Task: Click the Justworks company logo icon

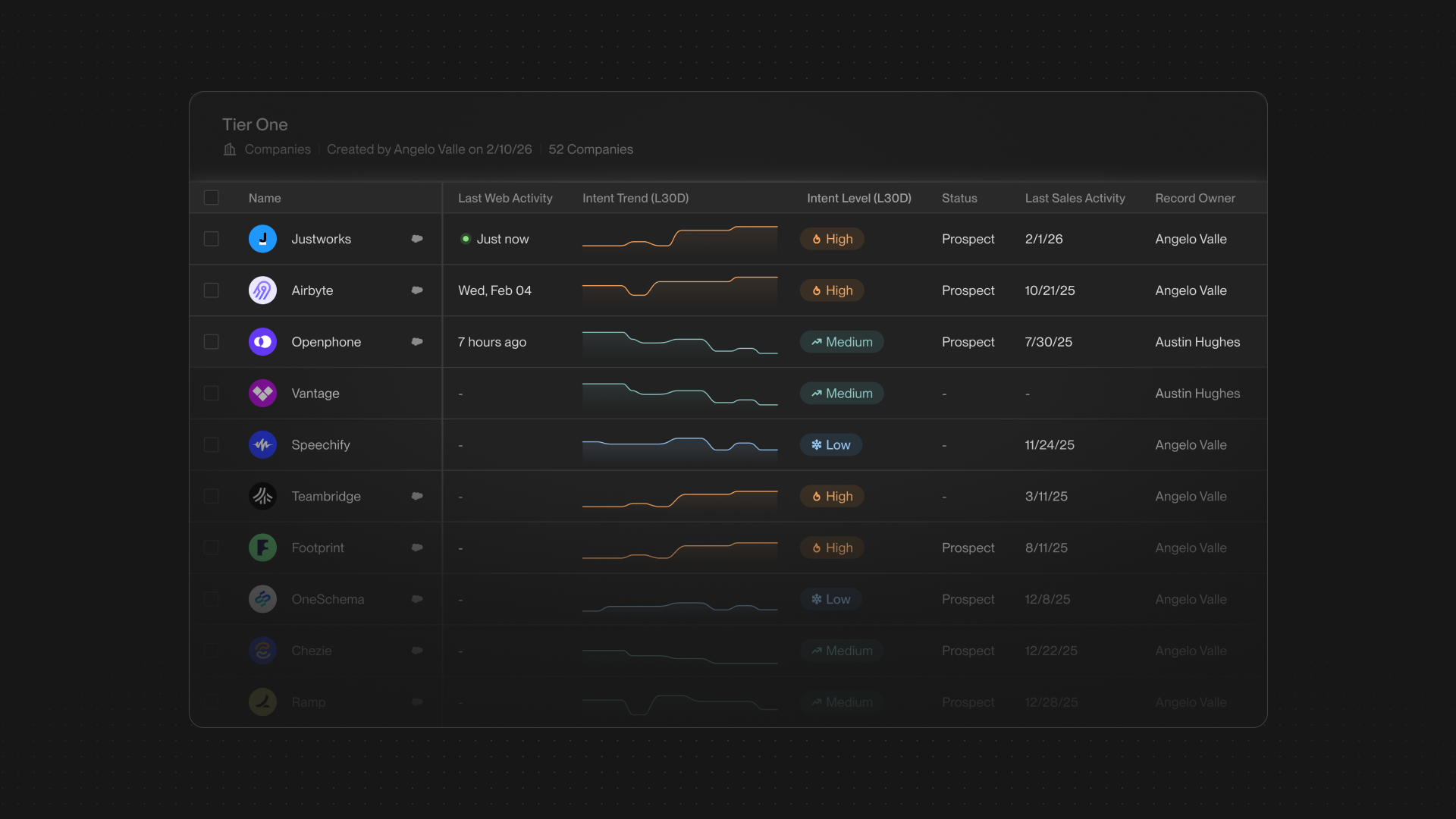Action: point(262,239)
